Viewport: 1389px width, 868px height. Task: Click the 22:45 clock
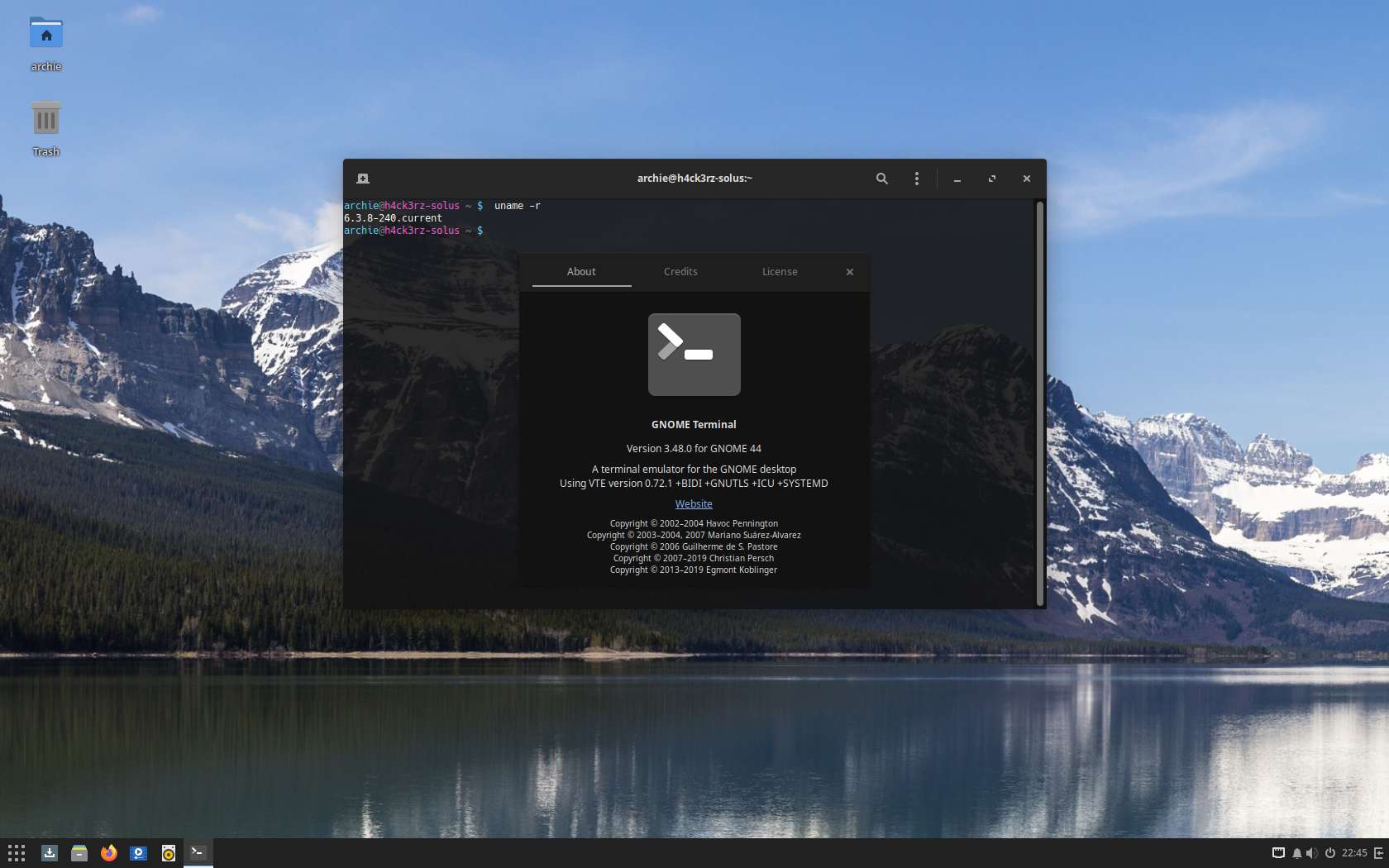tap(1354, 853)
